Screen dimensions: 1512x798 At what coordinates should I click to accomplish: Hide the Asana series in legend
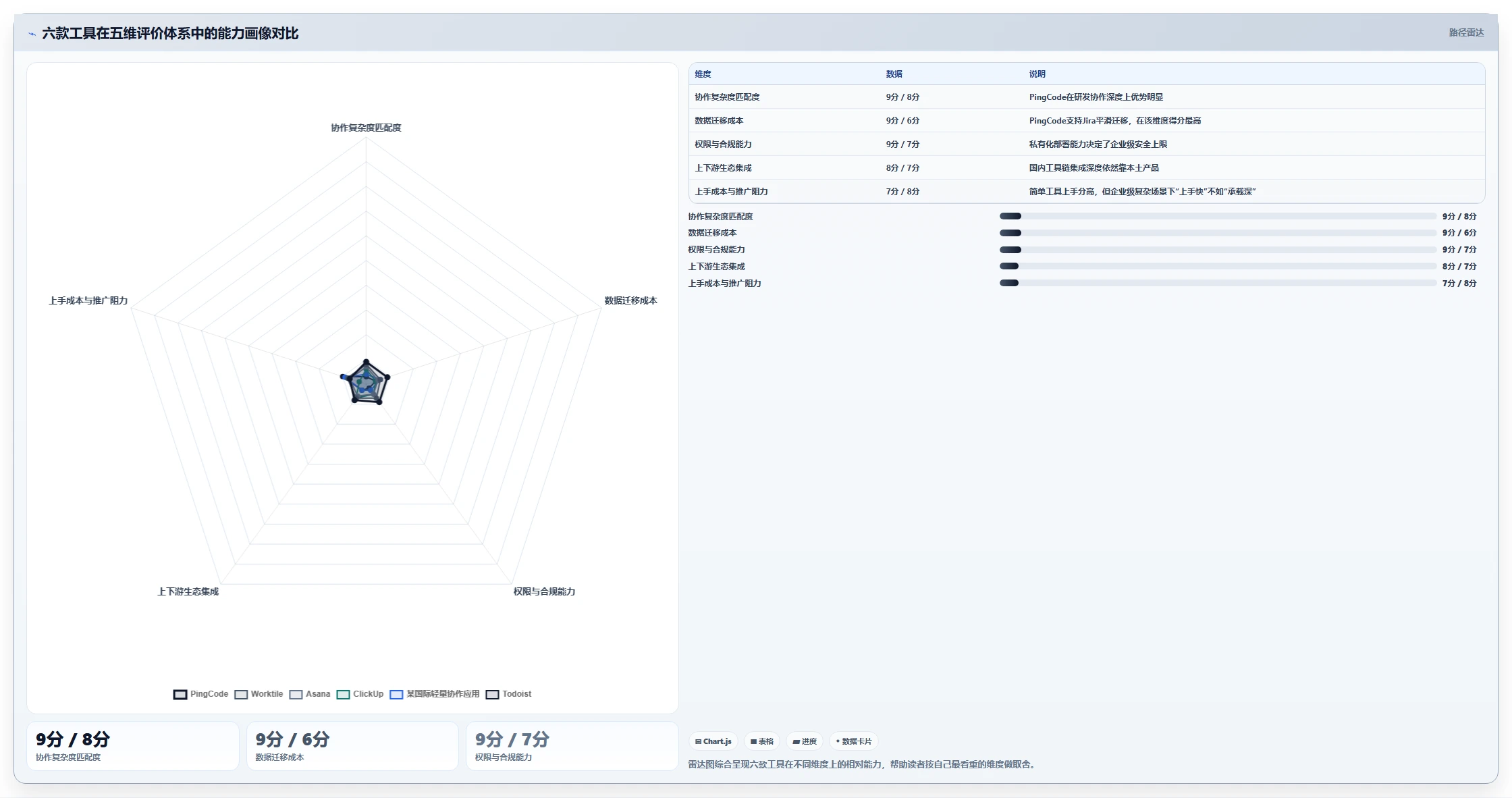tap(309, 694)
